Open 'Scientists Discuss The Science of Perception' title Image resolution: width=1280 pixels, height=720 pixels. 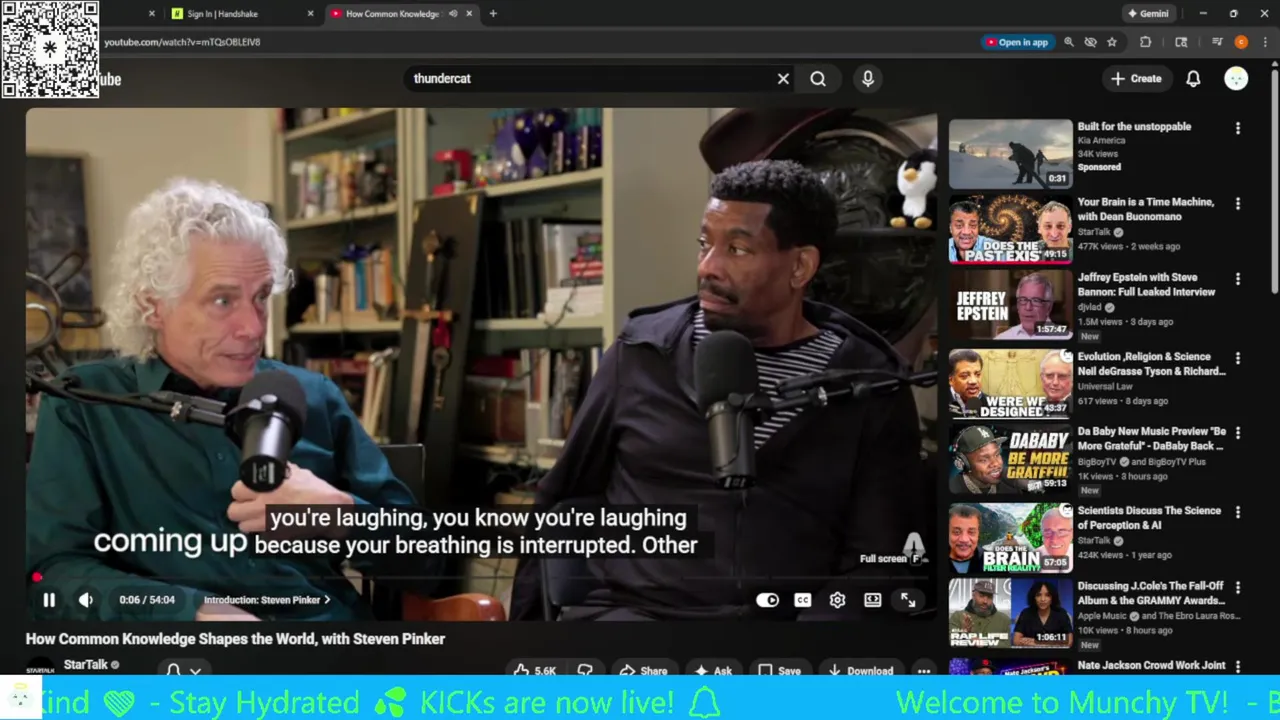(1149, 518)
